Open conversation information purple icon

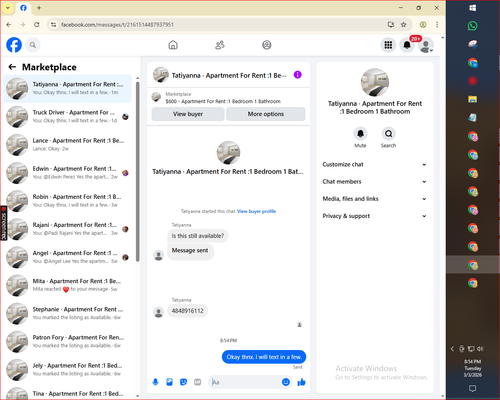(x=298, y=75)
